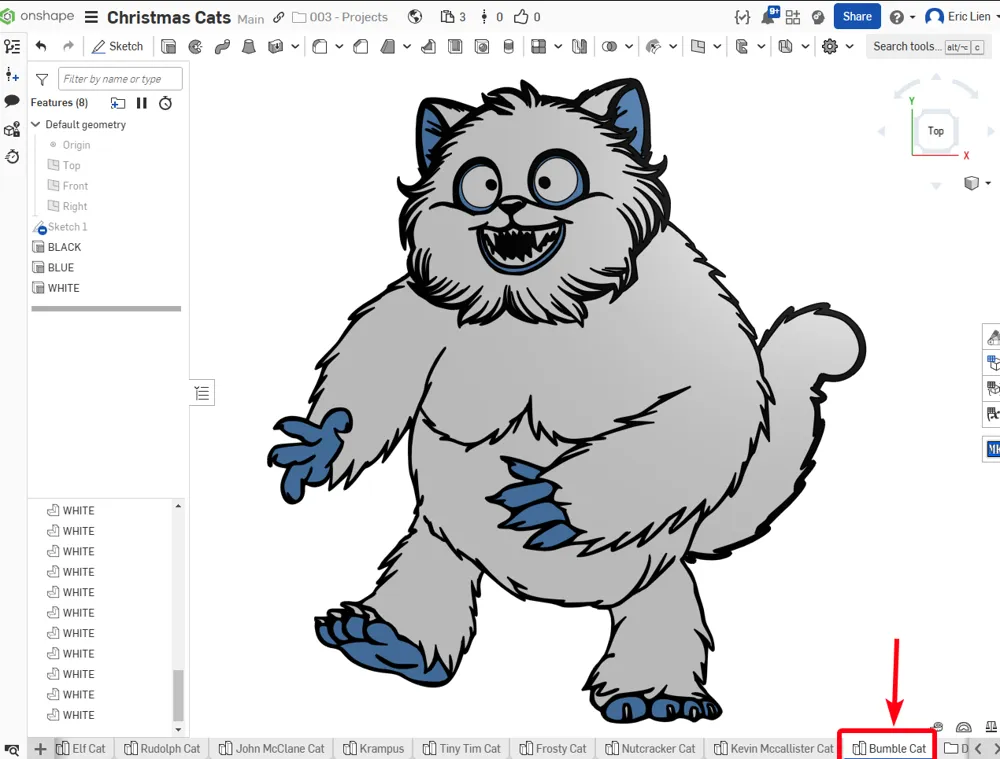Screen dimensions: 1000x759
Task: Switch to the John McClane Cat tab
Action: 272,749
